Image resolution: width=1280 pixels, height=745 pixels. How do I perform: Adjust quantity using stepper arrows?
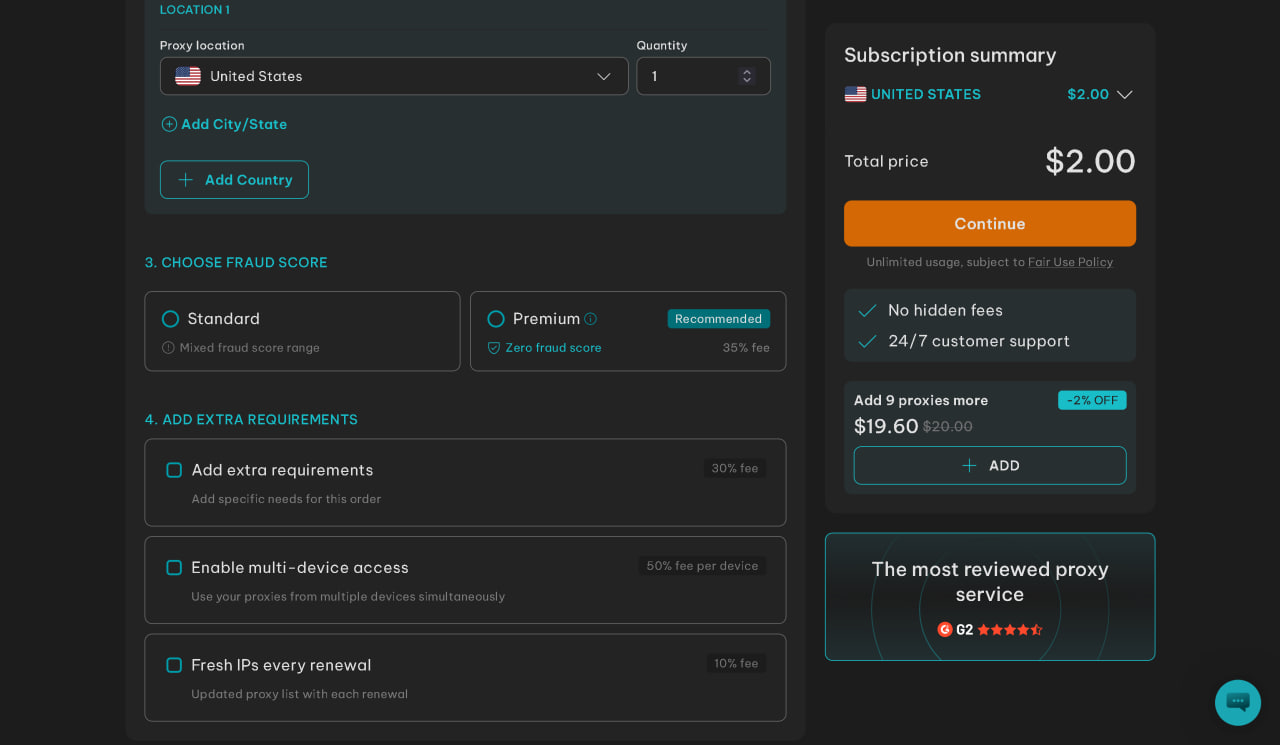pos(746,76)
